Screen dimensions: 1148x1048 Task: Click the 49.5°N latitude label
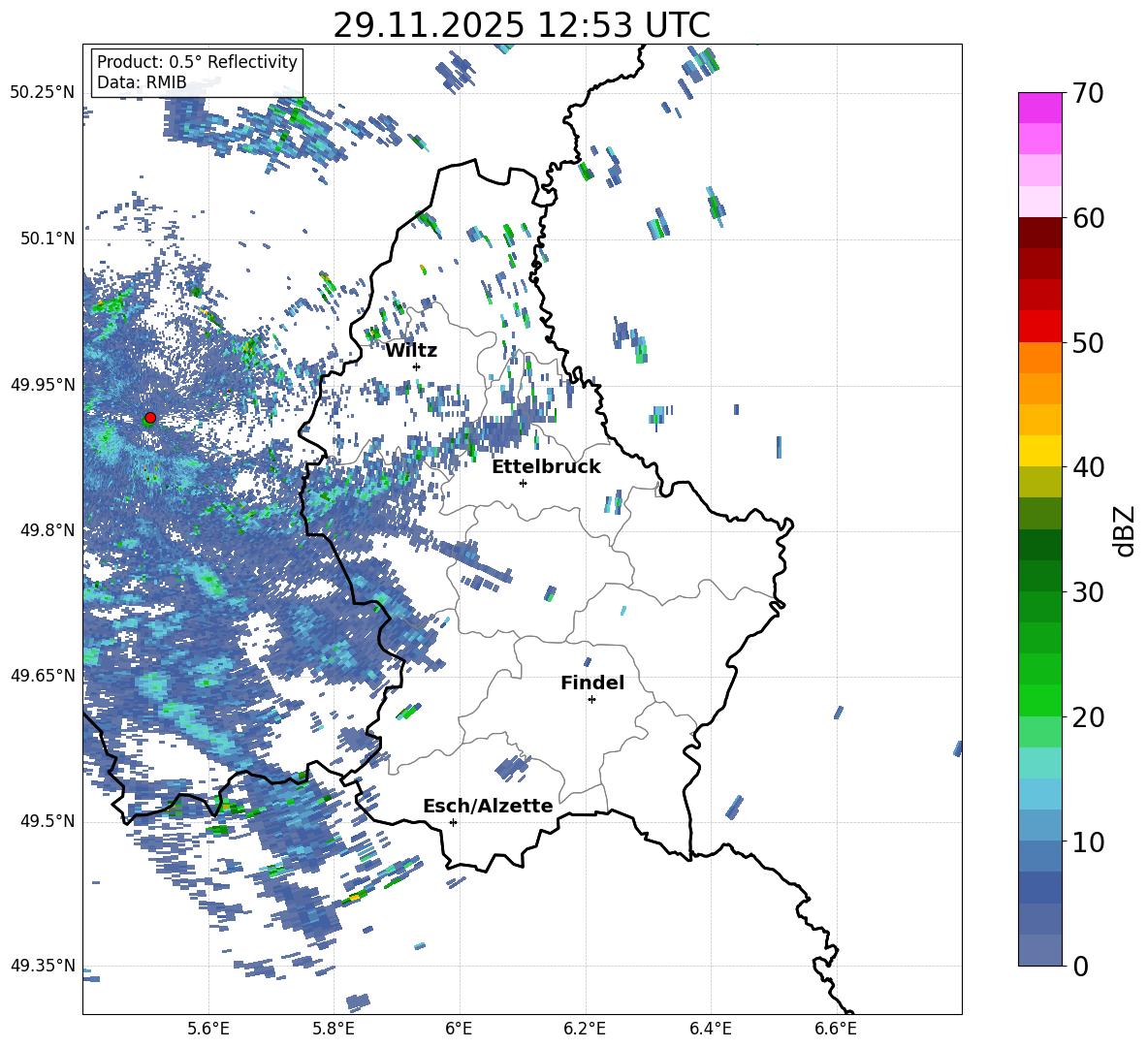click(48, 821)
